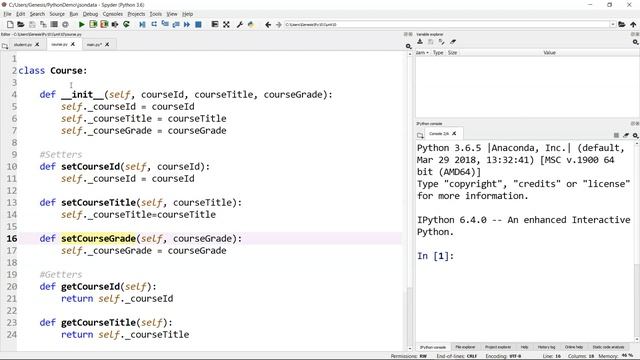The image size is (640, 360).
Task: Open the Consoles menu
Action: coord(113,14)
